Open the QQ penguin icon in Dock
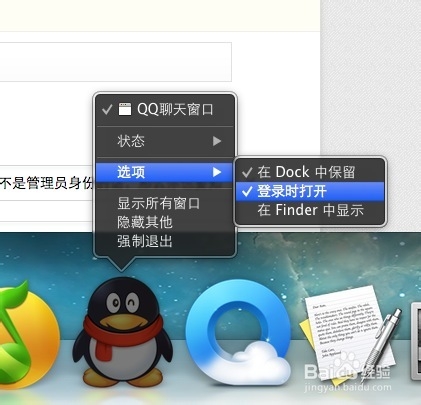Viewport: 421px width, 405px height. click(x=123, y=332)
